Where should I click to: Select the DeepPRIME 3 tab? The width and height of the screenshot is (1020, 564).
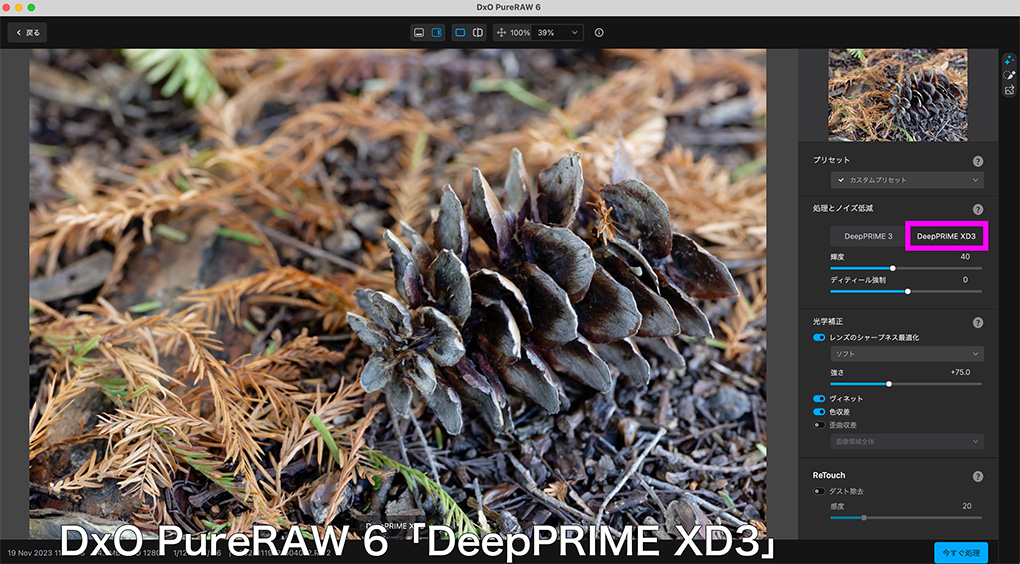click(868, 236)
